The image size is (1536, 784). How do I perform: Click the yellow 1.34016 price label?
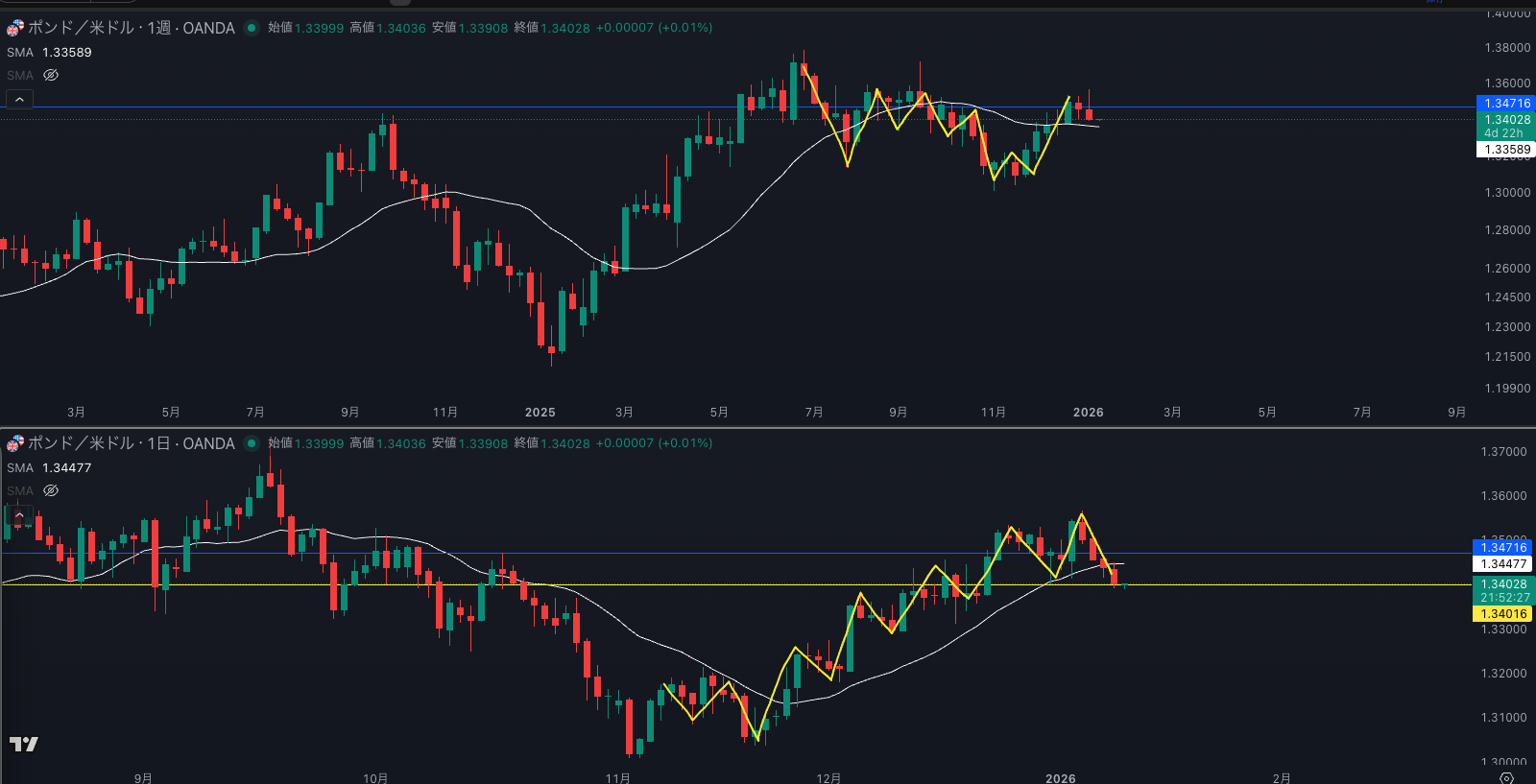[1503, 614]
